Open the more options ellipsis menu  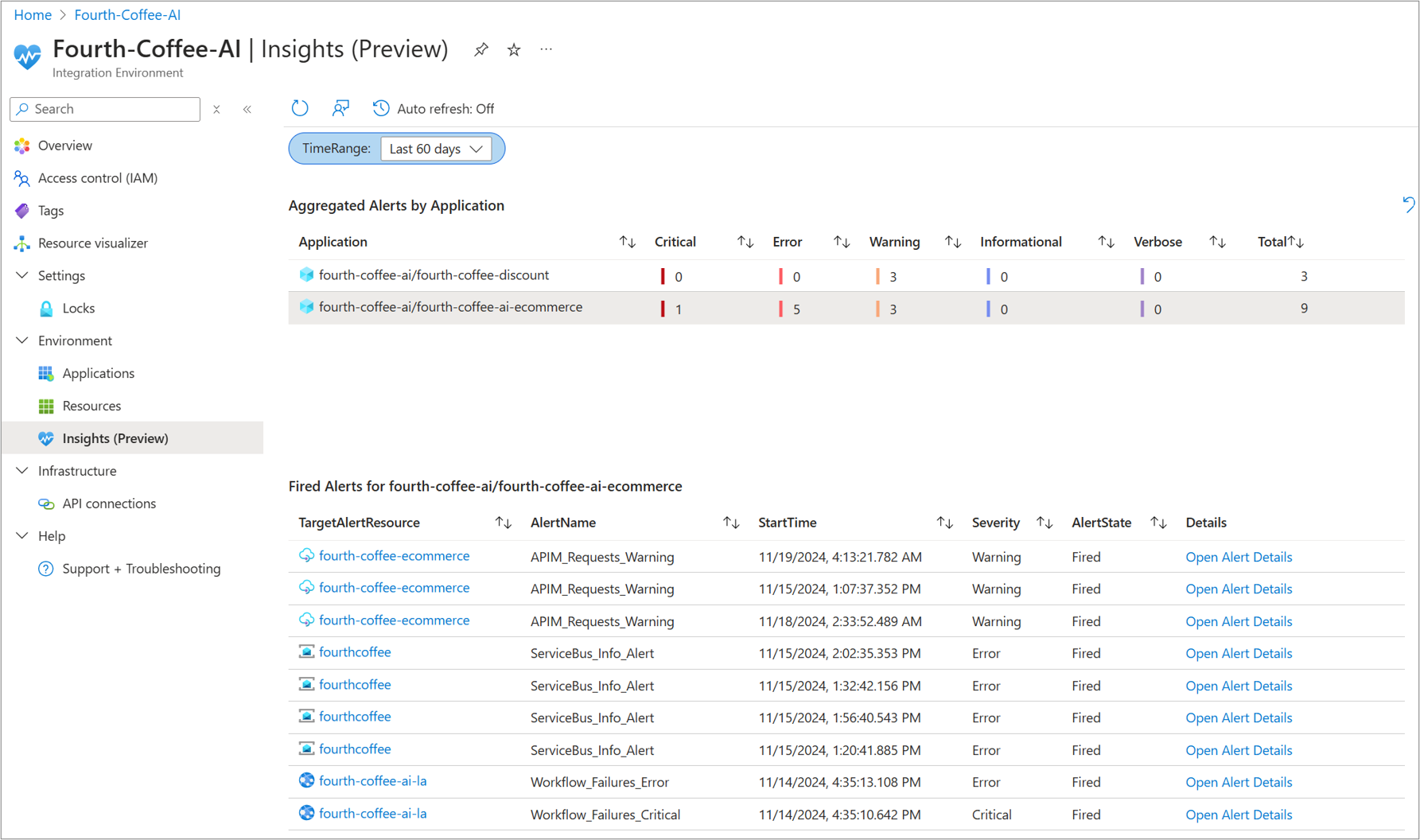[x=546, y=50]
